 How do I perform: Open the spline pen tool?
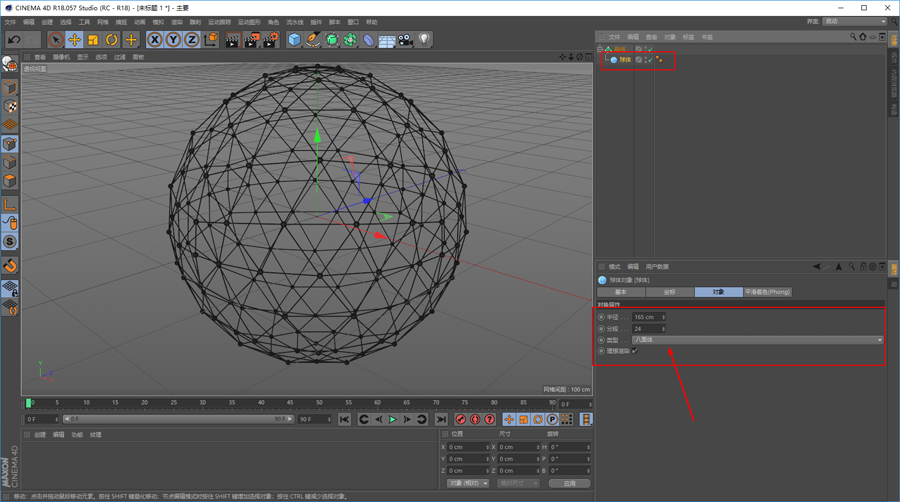[x=313, y=40]
